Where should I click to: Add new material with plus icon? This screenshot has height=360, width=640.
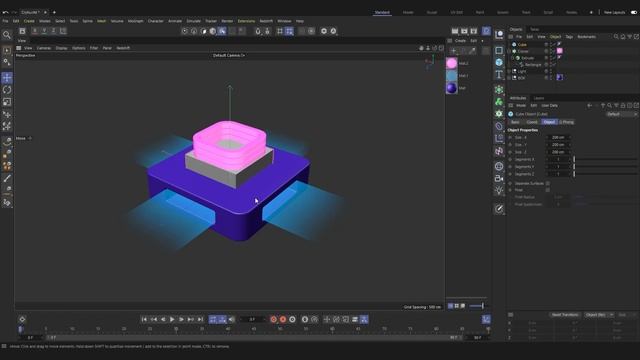453,51
